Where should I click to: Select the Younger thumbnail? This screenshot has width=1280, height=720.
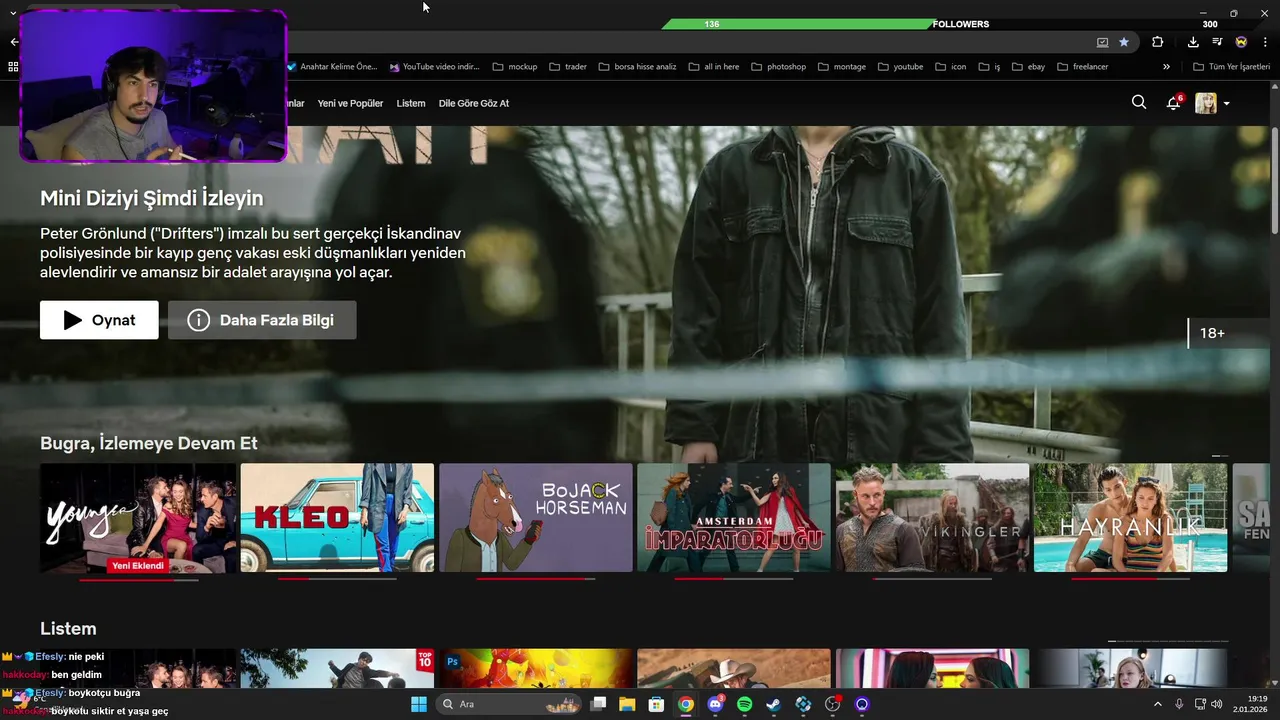(138, 517)
